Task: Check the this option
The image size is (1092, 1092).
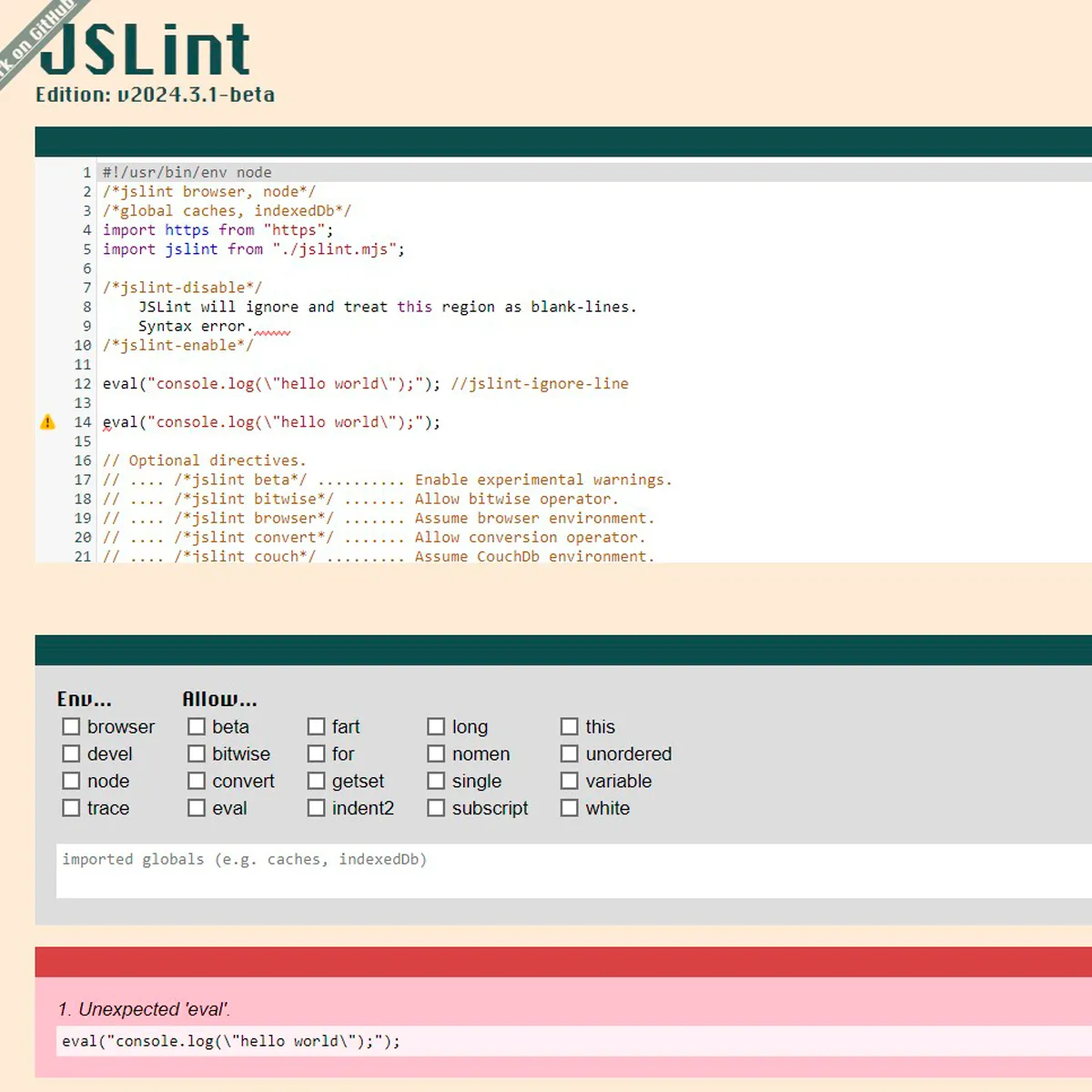Action: (x=570, y=726)
